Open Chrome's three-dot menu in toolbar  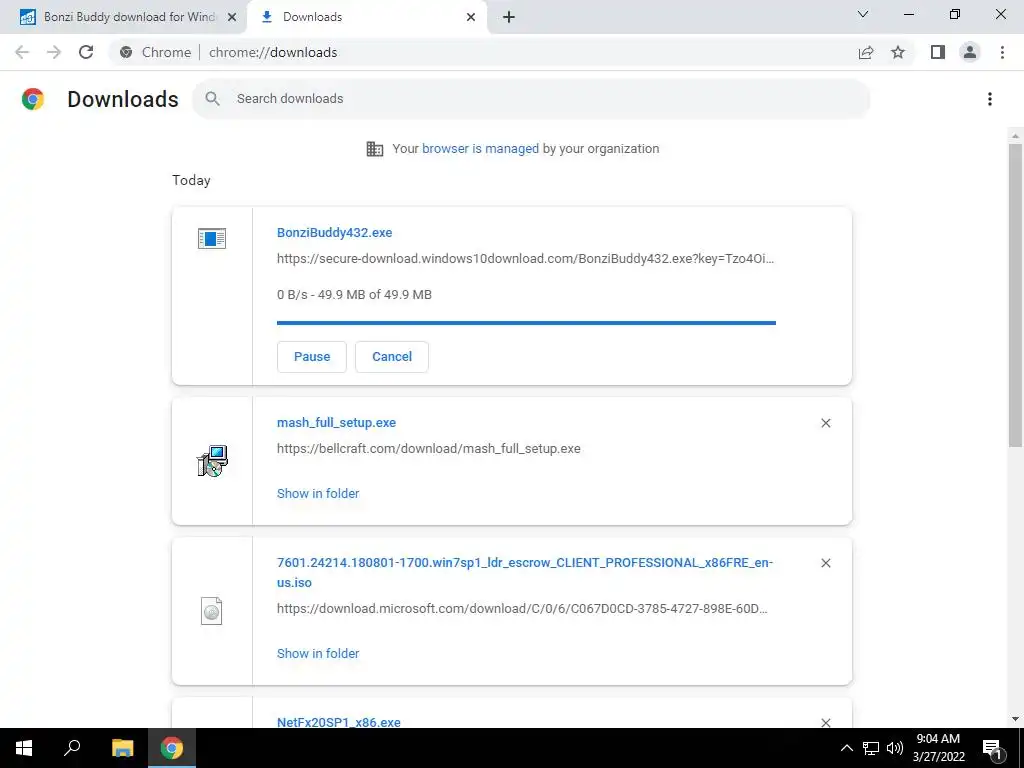point(1002,52)
